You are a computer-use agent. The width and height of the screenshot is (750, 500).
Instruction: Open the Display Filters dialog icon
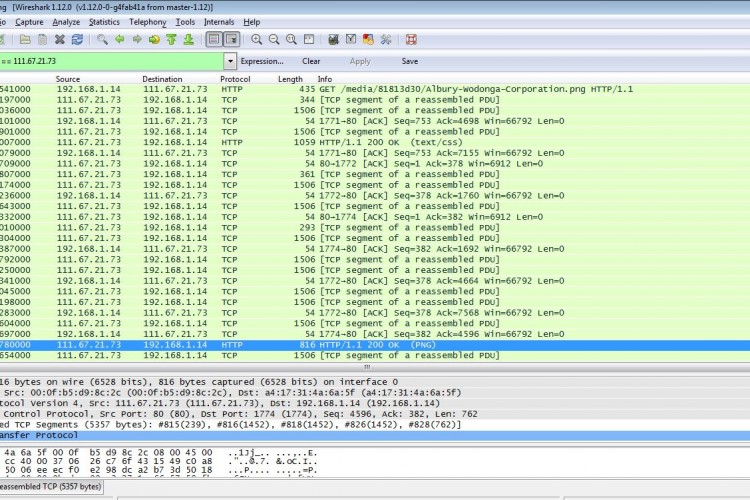coord(351,40)
